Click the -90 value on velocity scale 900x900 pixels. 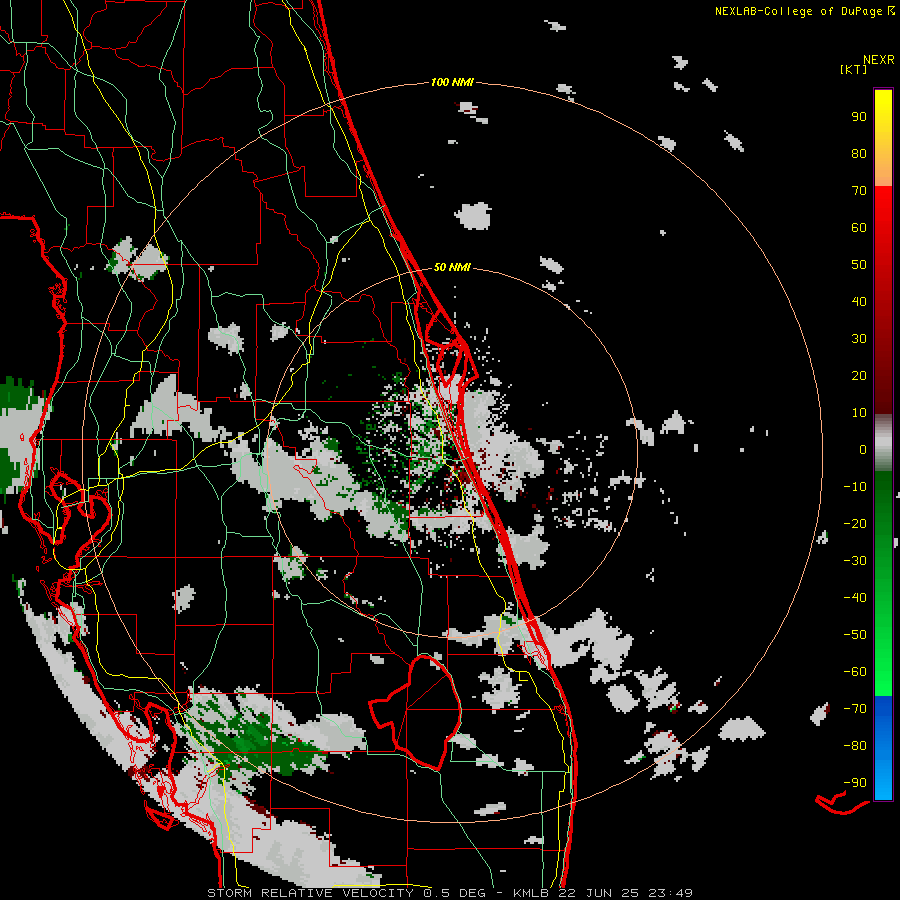(855, 782)
